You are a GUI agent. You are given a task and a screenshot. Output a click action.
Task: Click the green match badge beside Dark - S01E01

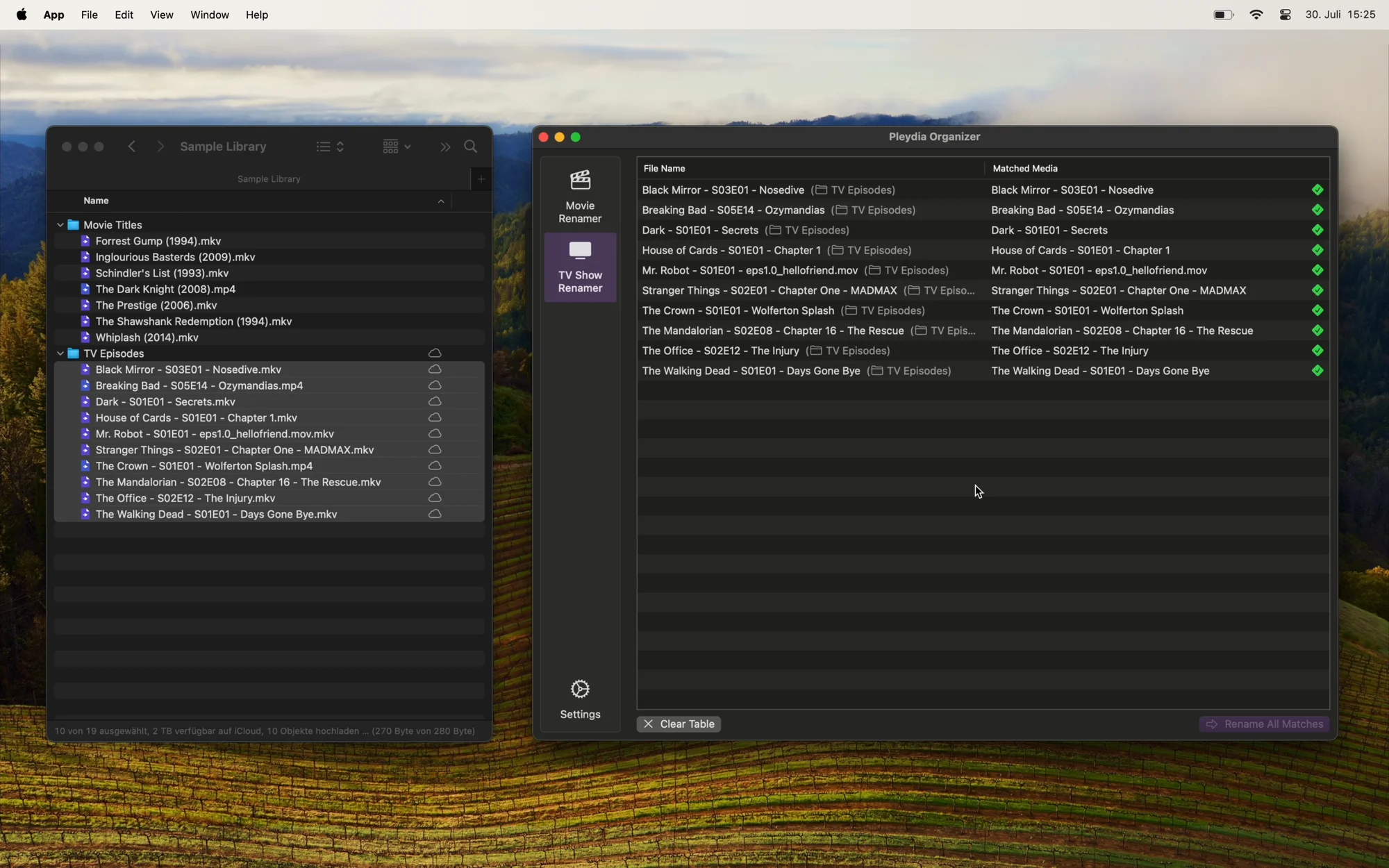1317,230
